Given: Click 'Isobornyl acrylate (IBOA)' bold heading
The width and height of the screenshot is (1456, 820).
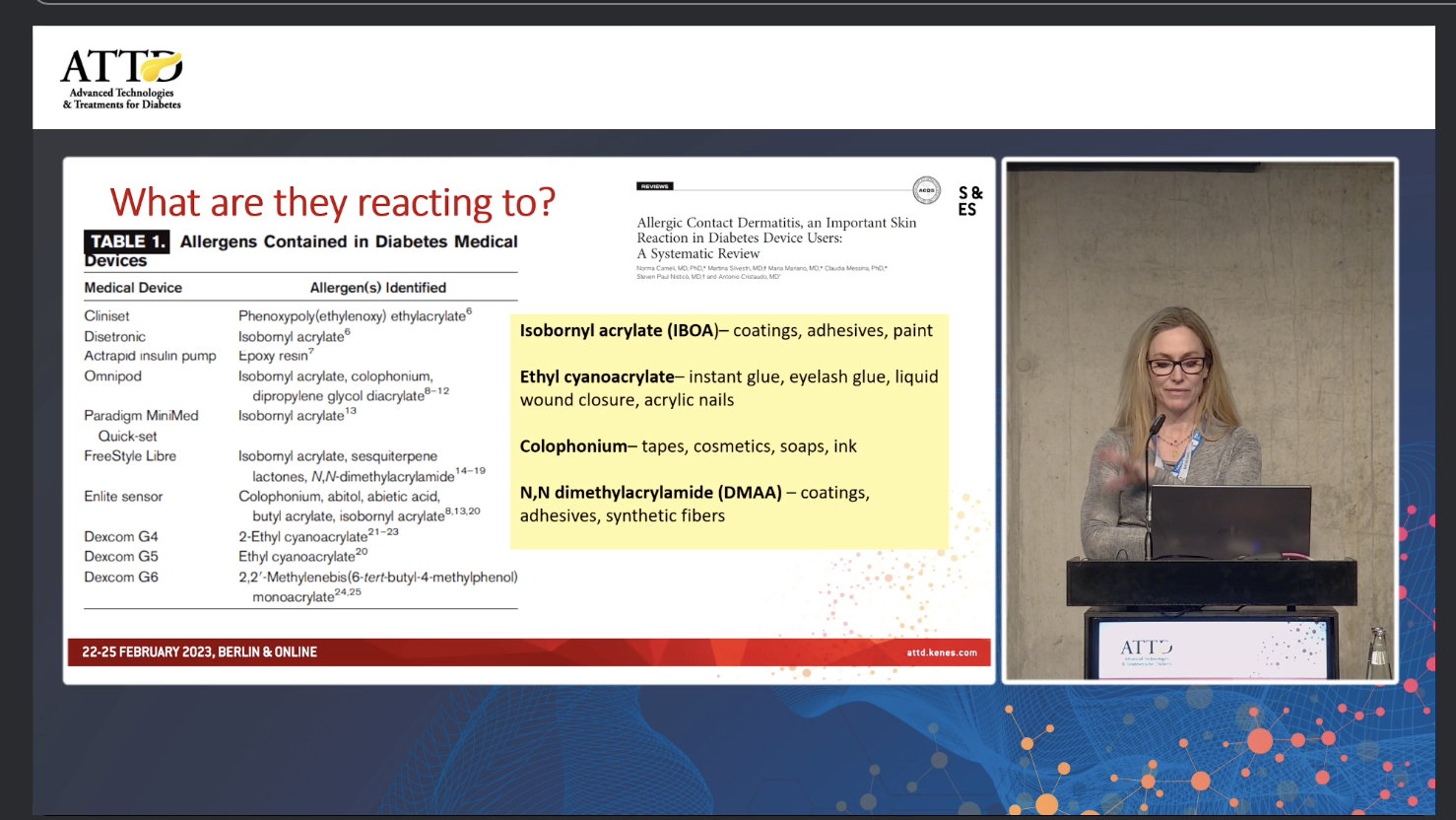Looking at the screenshot, I should coord(619,330).
